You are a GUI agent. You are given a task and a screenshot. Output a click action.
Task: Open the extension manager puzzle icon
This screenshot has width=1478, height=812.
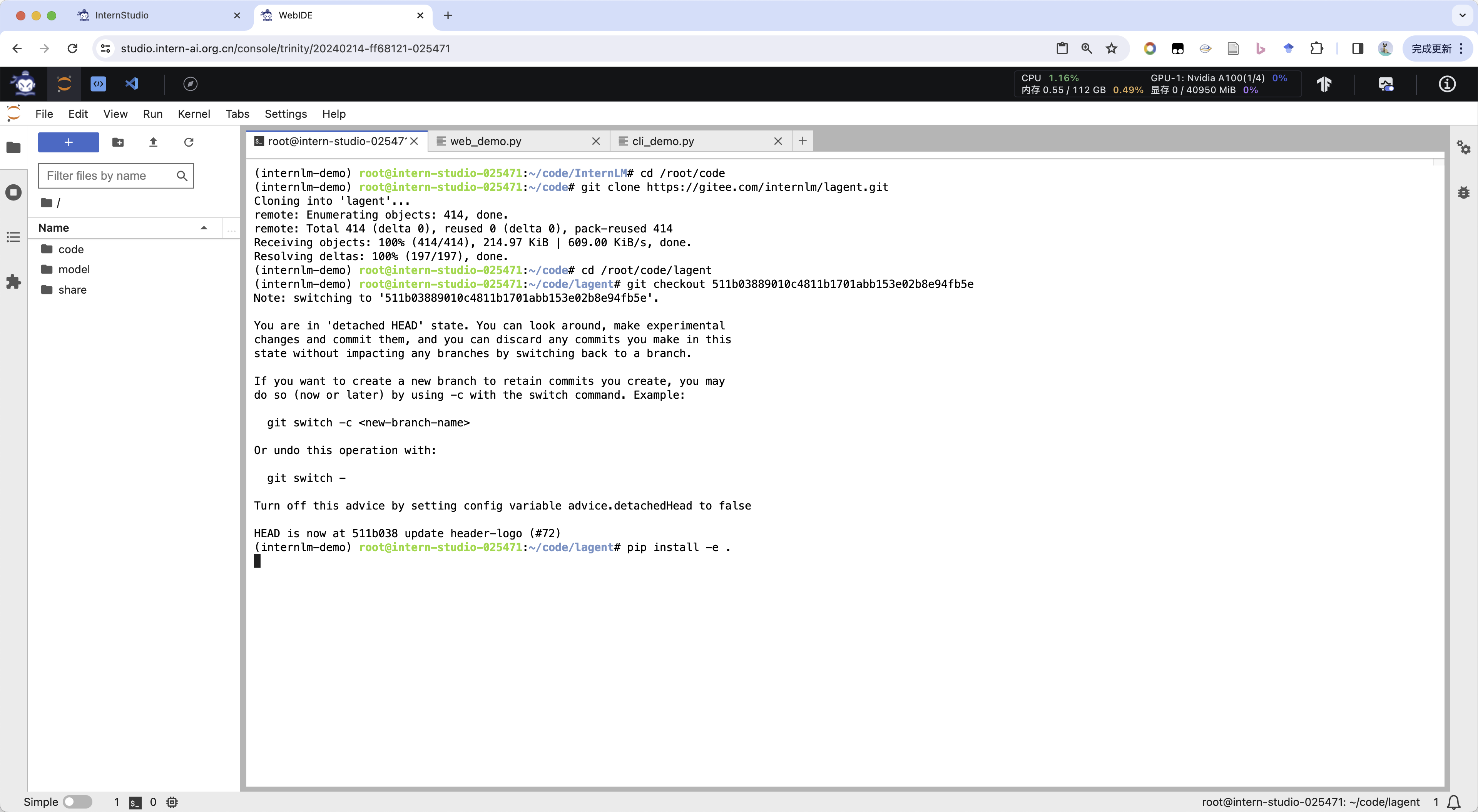13,282
